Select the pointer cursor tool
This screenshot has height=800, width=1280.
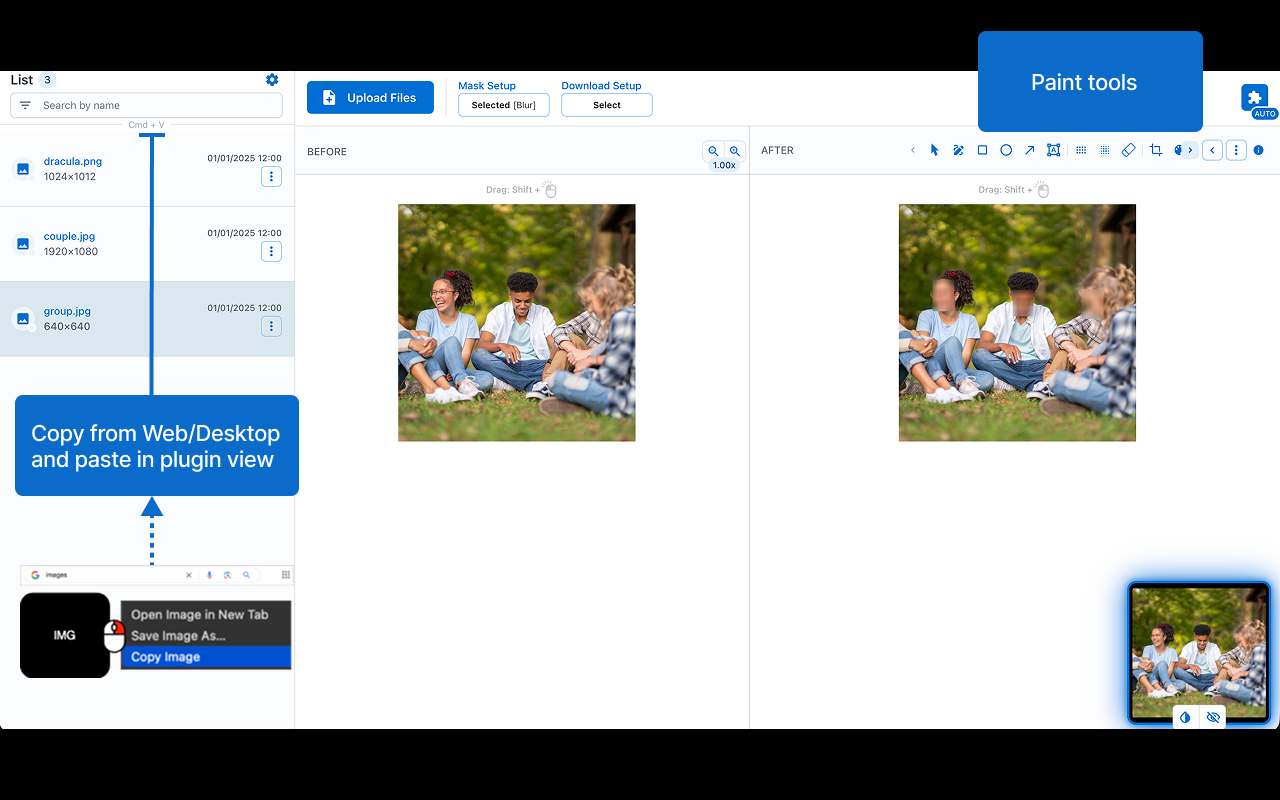coord(935,150)
